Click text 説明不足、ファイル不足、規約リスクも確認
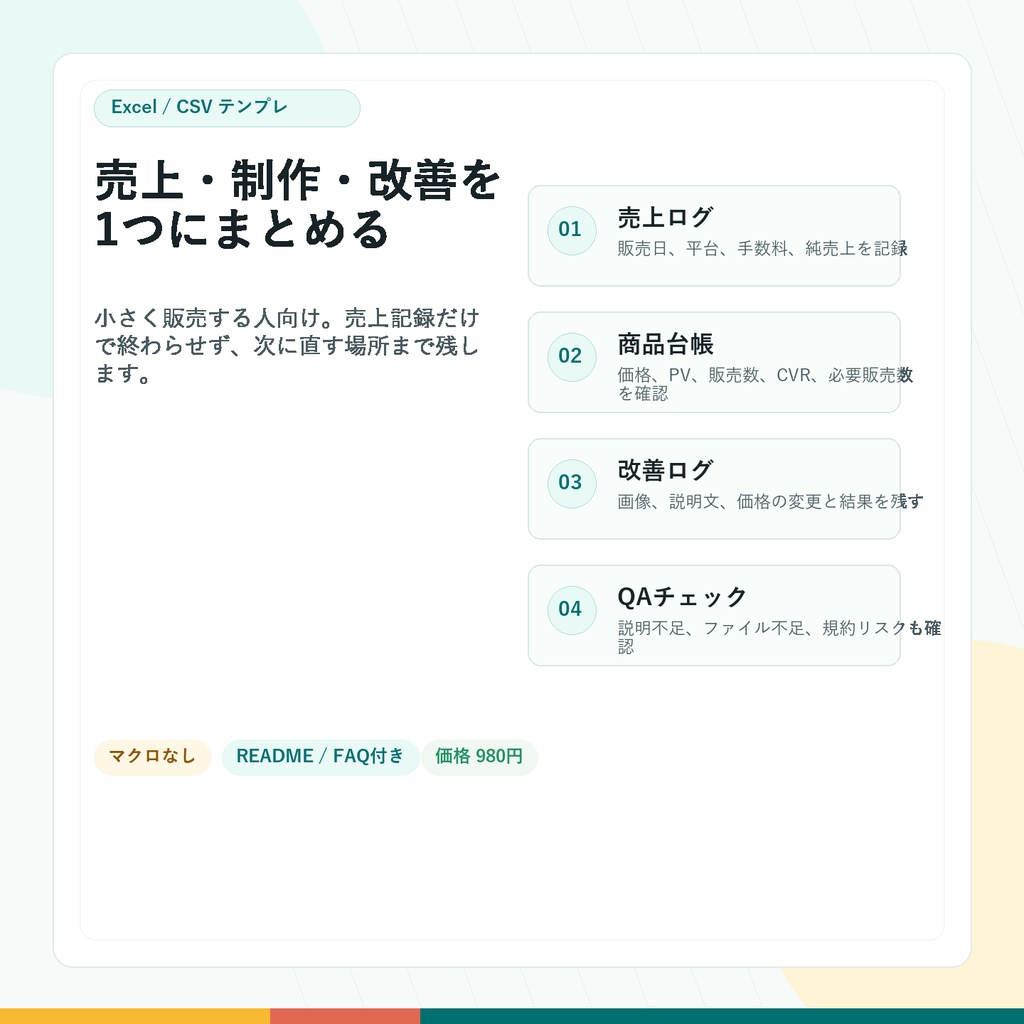This screenshot has height=1024, width=1024. [x=779, y=637]
